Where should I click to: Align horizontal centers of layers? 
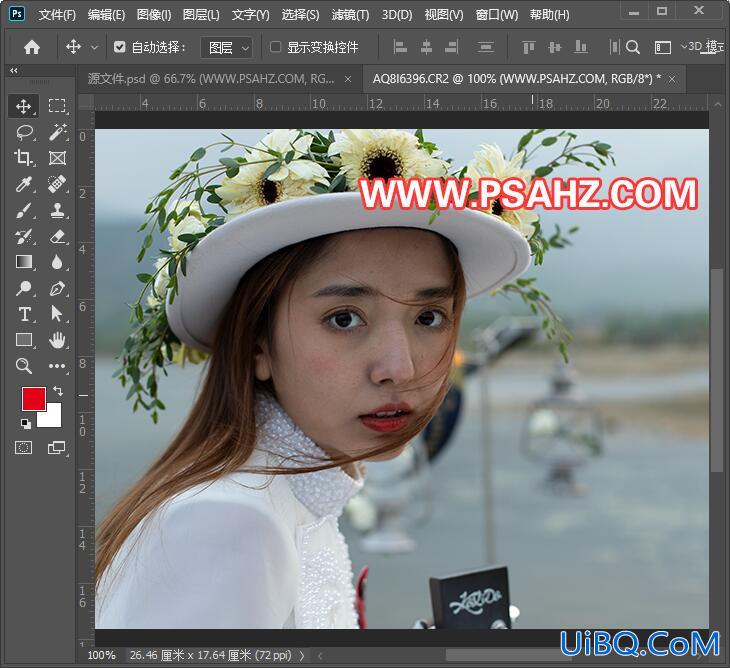coord(426,47)
